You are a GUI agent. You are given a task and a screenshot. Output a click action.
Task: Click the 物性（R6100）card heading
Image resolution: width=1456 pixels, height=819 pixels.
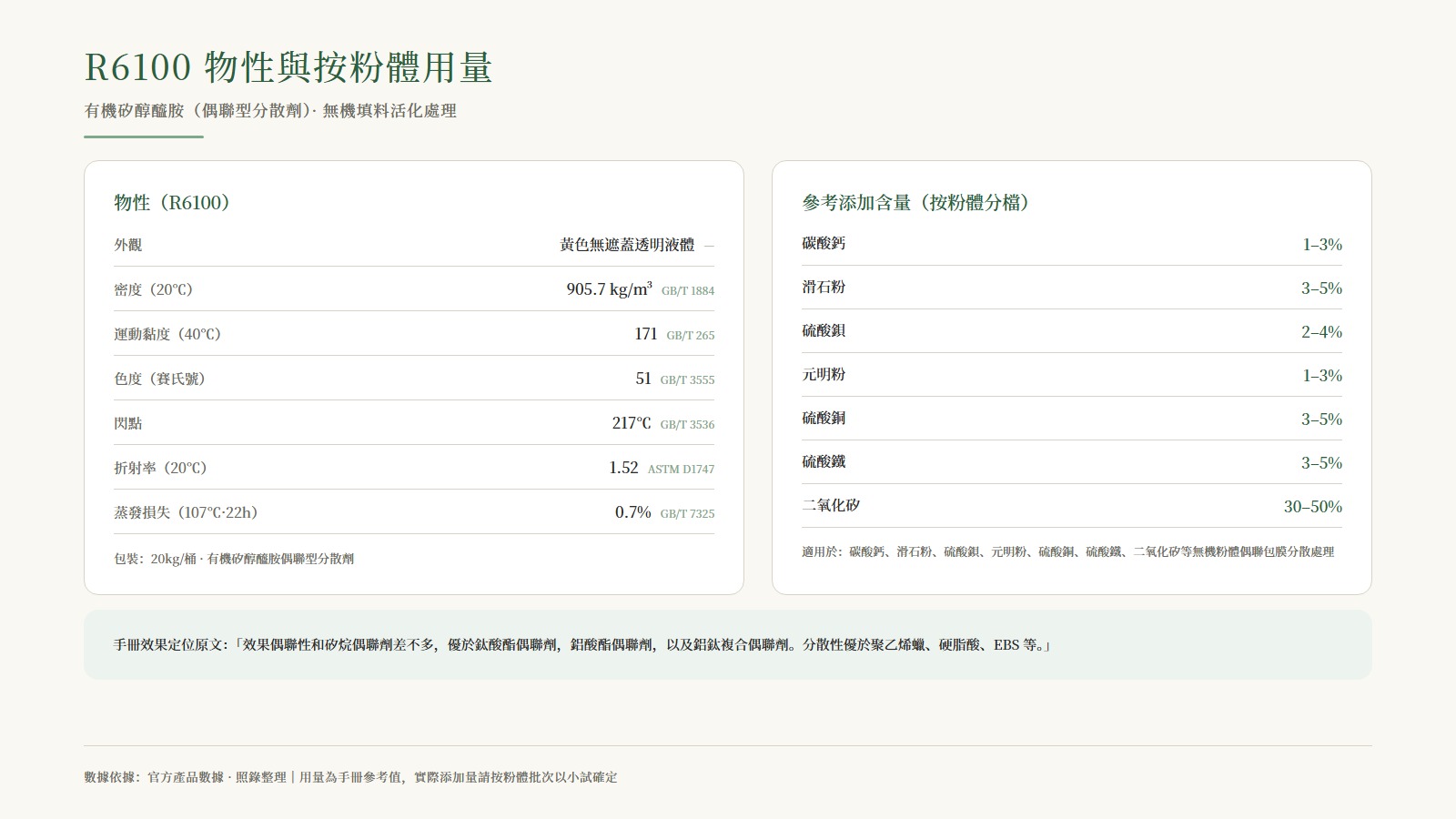point(172,202)
